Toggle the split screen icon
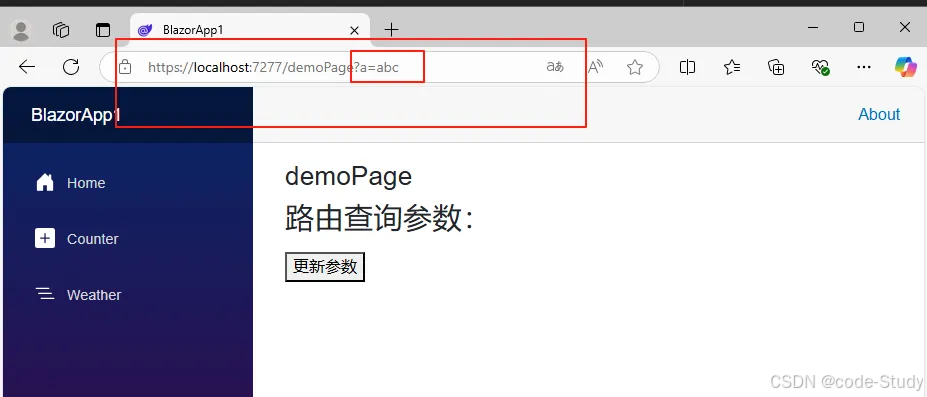The width and height of the screenshot is (927, 397). pyautogui.click(x=687, y=67)
